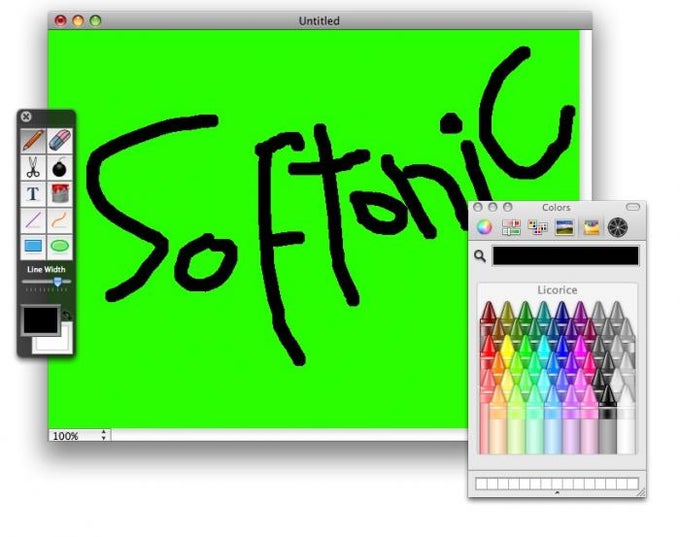Select the Eraser tool
680x537 pixels.
tap(60, 141)
